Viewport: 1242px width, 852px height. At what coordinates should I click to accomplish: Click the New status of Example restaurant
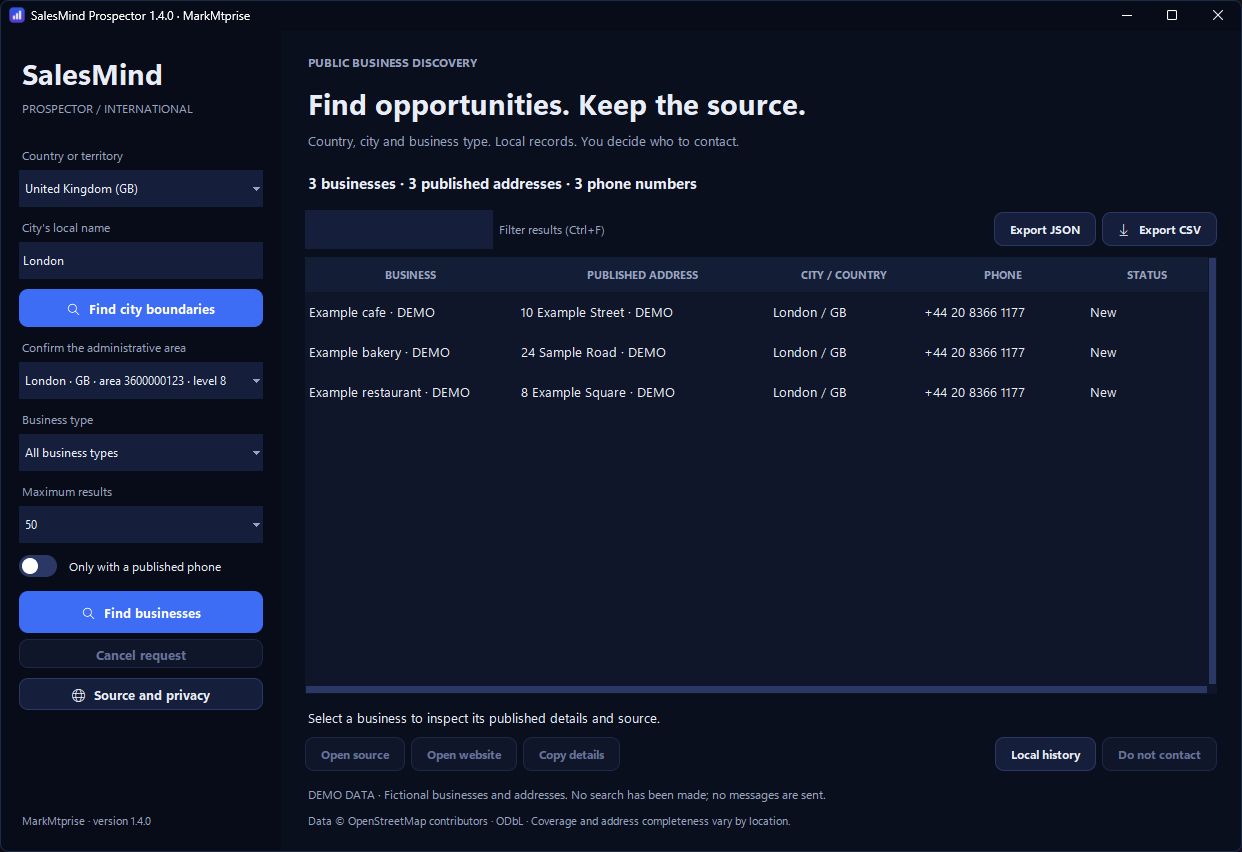click(x=1103, y=392)
